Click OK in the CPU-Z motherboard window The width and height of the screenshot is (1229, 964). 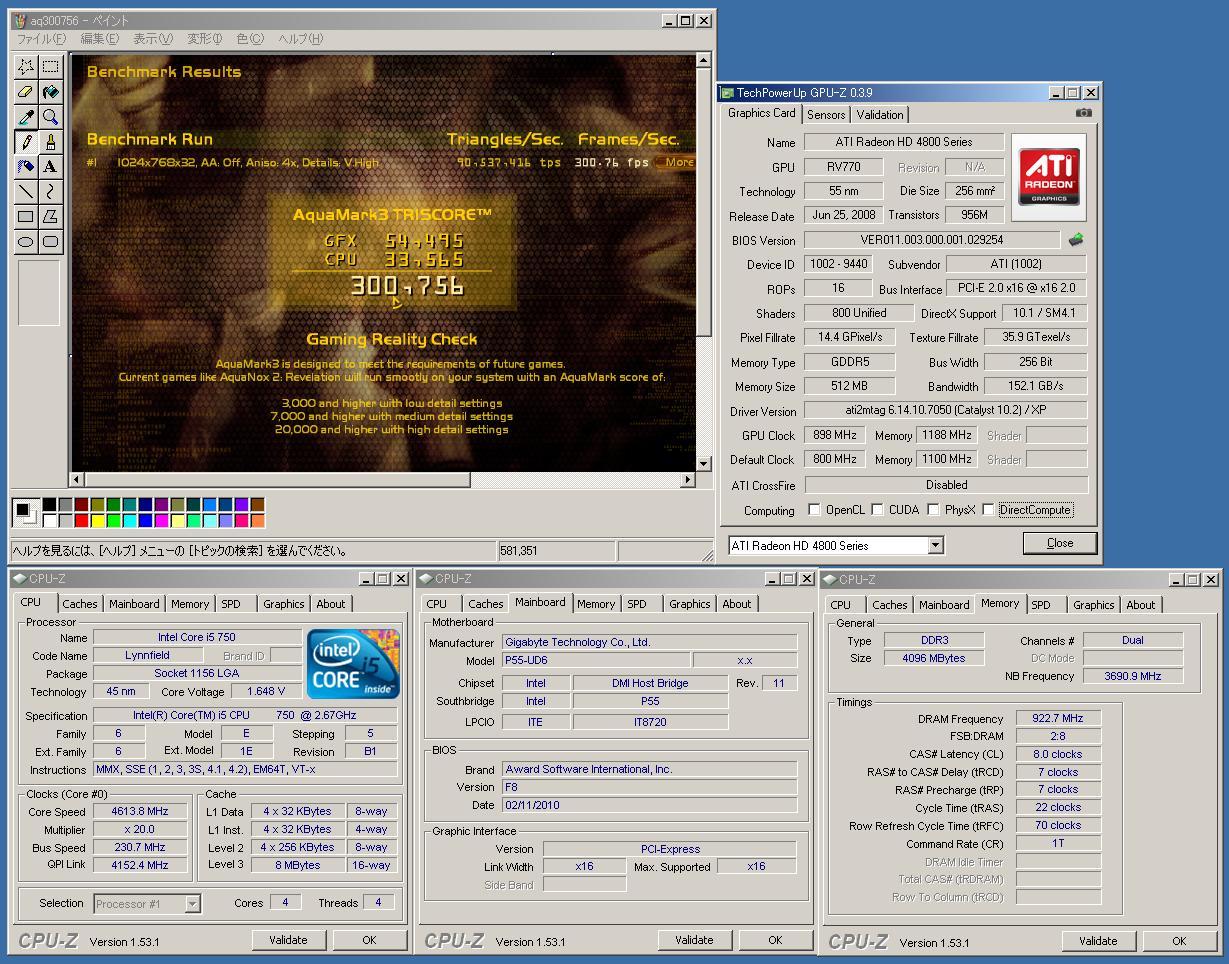click(x=775, y=940)
